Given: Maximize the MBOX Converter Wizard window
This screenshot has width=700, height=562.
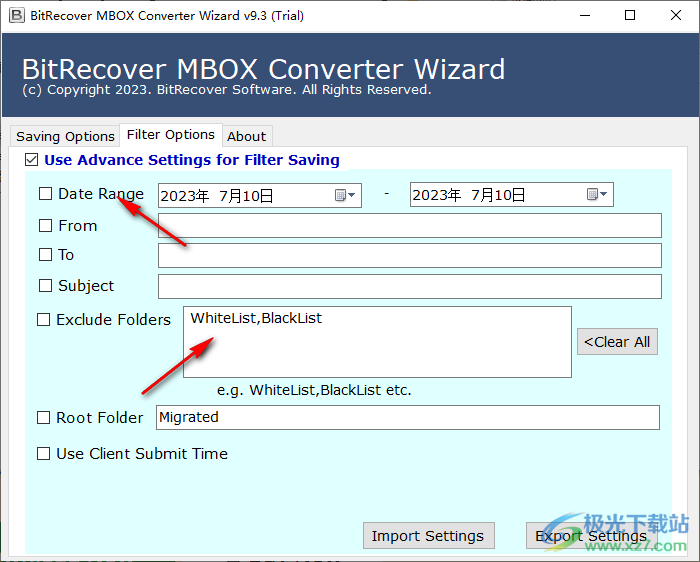Looking at the screenshot, I should point(630,16).
